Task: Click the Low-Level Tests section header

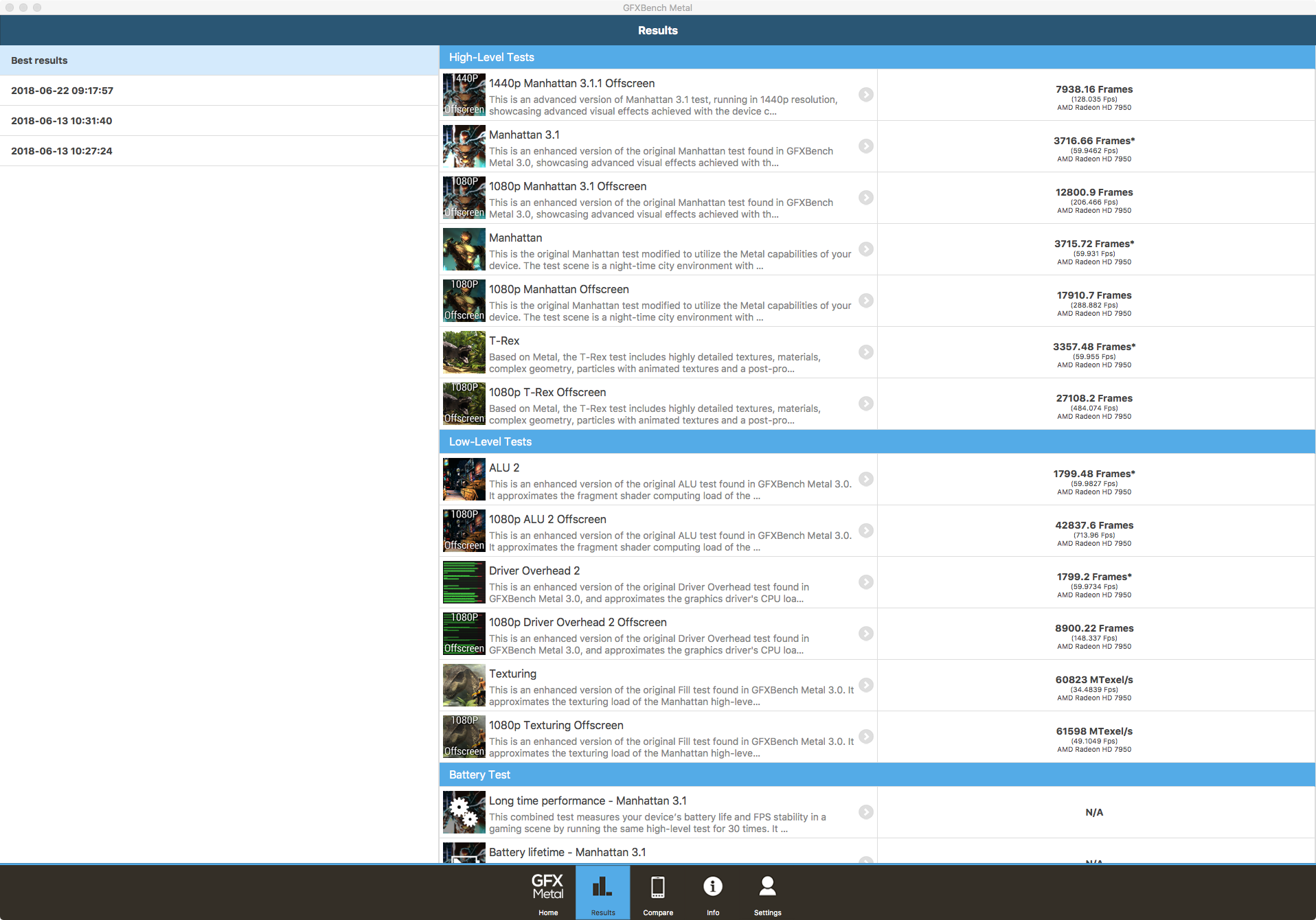Action: [877, 441]
